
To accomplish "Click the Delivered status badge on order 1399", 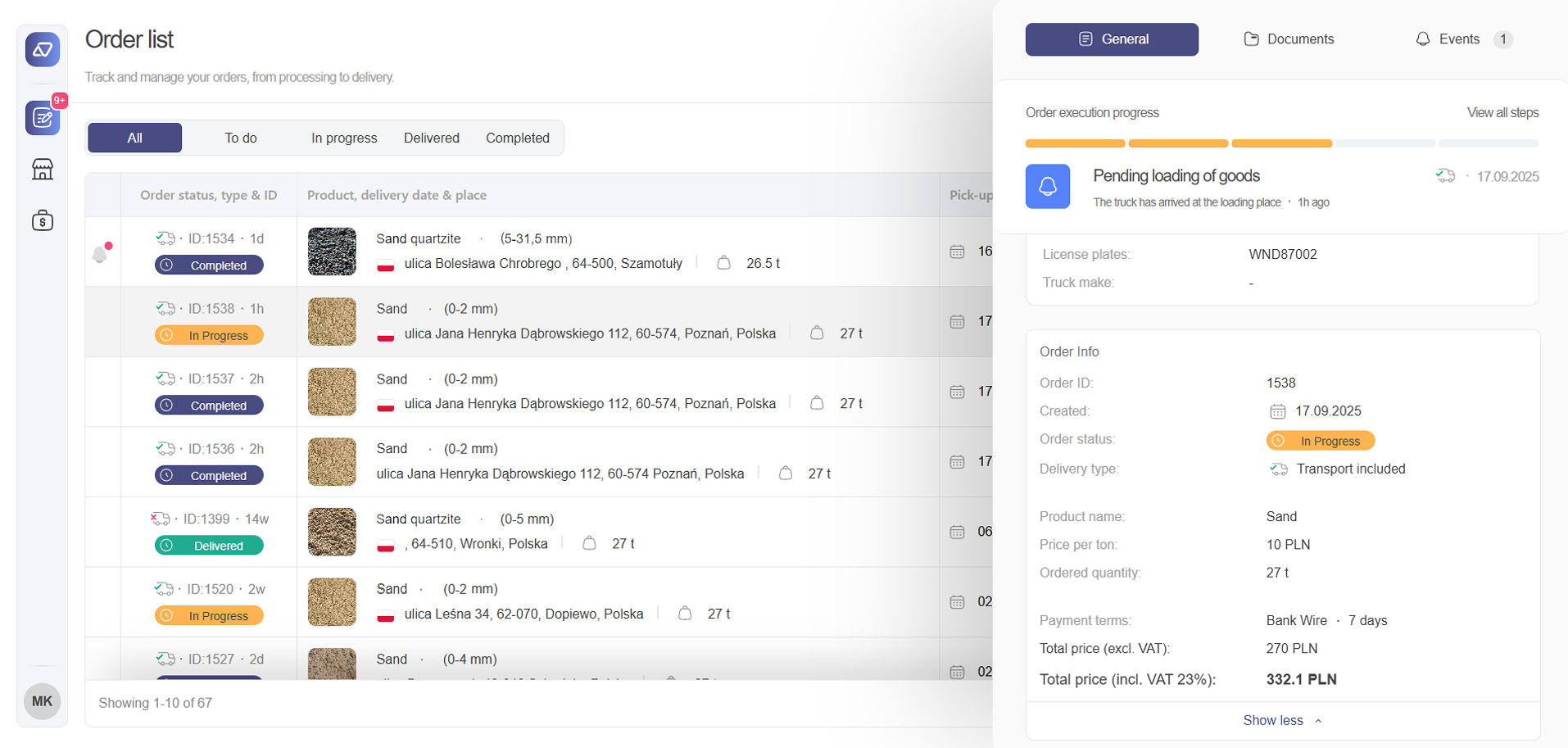I will 209,546.
